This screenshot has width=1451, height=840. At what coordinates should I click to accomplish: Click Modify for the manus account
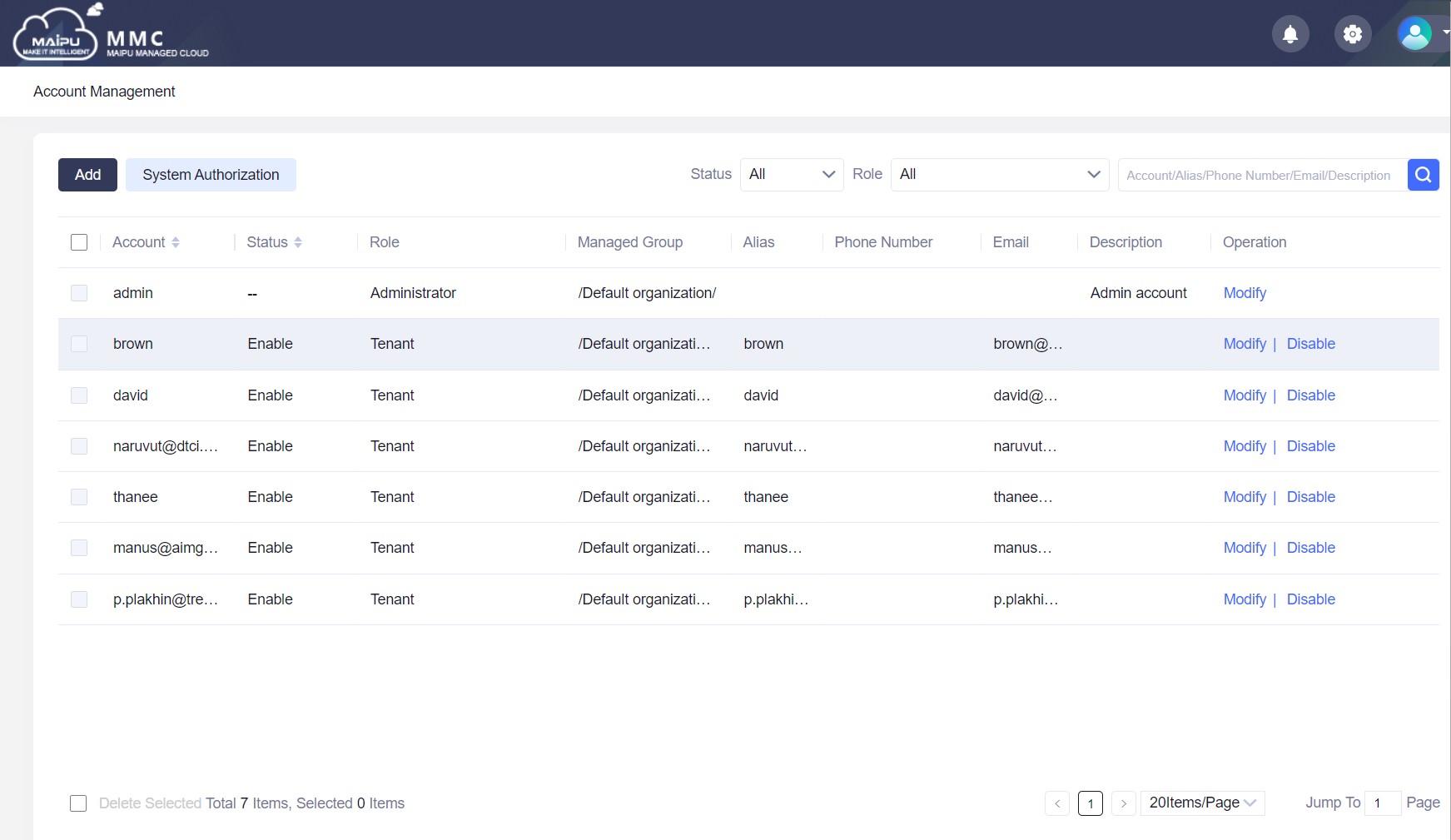1245,548
